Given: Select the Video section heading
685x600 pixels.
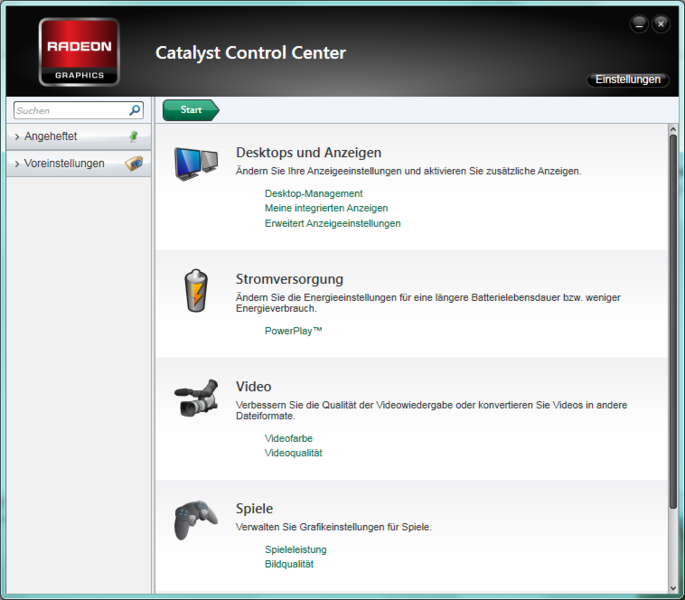Looking at the screenshot, I should click(253, 386).
